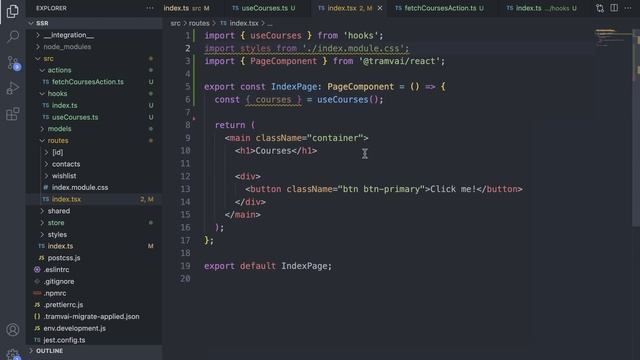Viewport: 640px width, 360px height.
Task: Click the index.tsx breadcrumb segment
Action: (x=239, y=23)
